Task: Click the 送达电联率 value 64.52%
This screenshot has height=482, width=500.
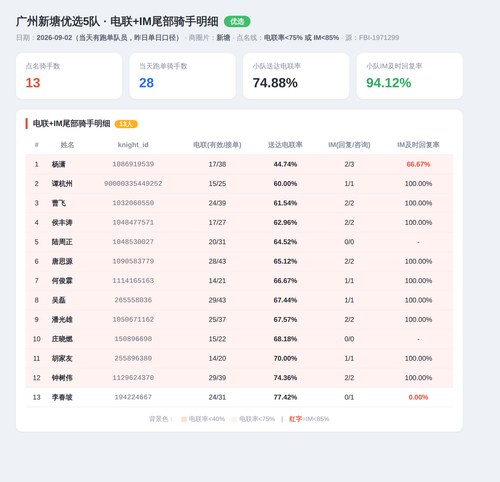Action: tap(285, 242)
